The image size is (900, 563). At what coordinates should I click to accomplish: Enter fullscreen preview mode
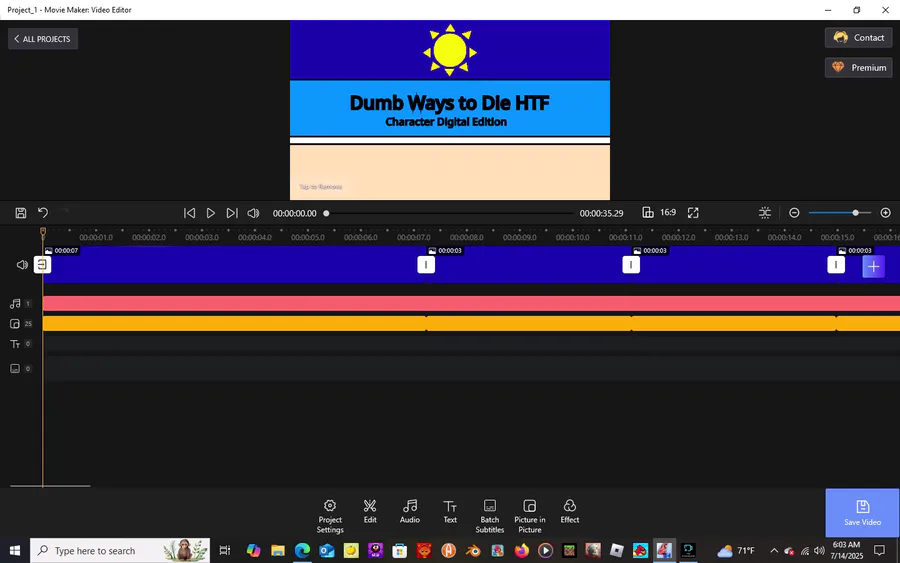pos(693,213)
